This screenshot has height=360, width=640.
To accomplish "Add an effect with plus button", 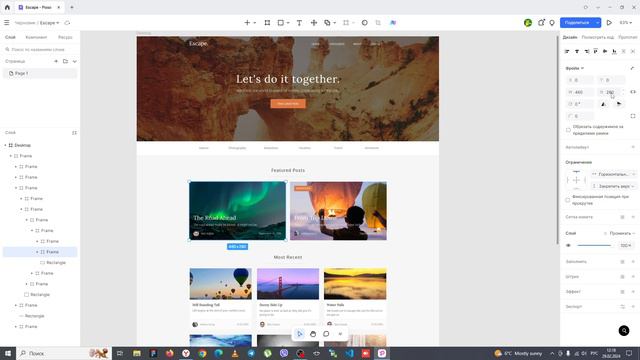I will click(633, 291).
